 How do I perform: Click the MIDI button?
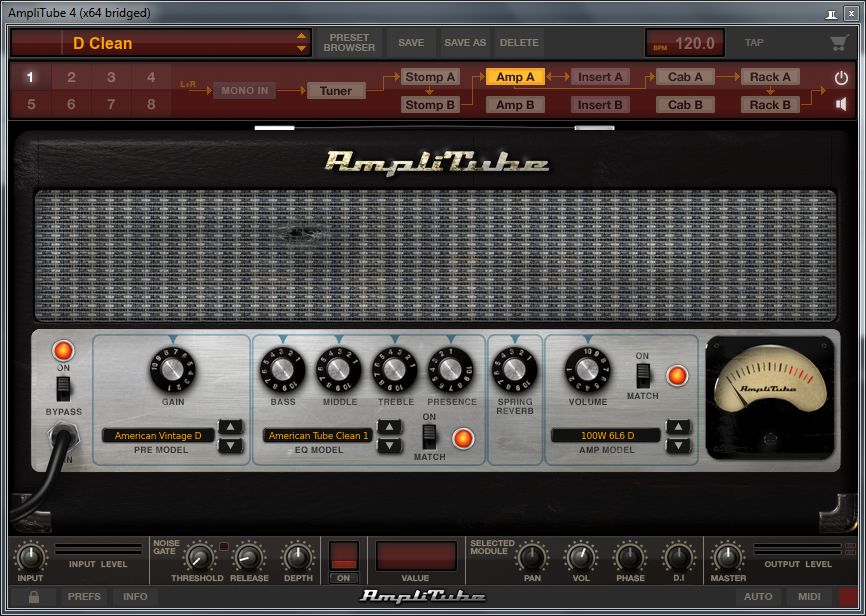coord(809,597)
